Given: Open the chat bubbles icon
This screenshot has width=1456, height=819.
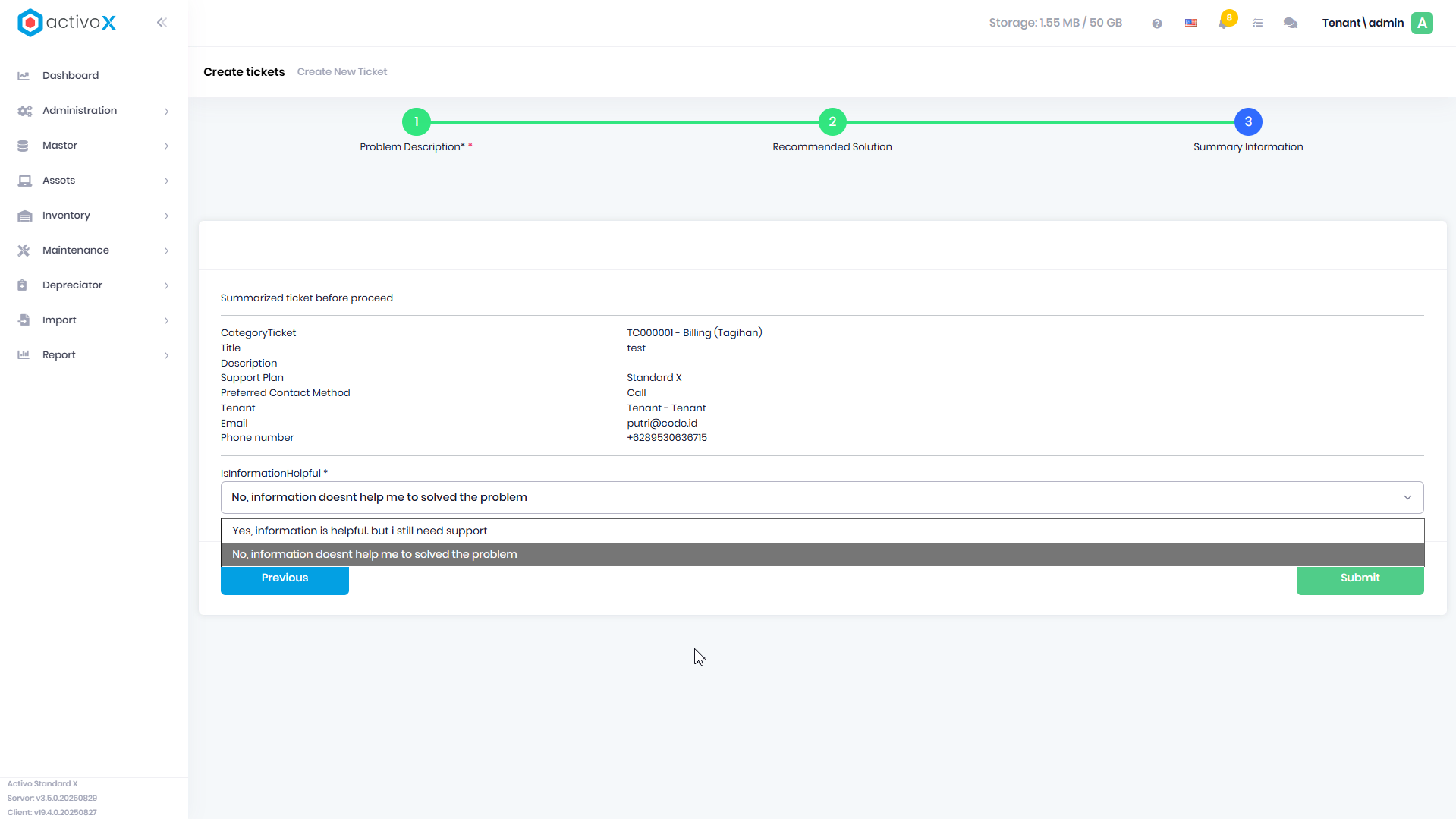Looking at the screenshot, I should tap(1291, 24).
